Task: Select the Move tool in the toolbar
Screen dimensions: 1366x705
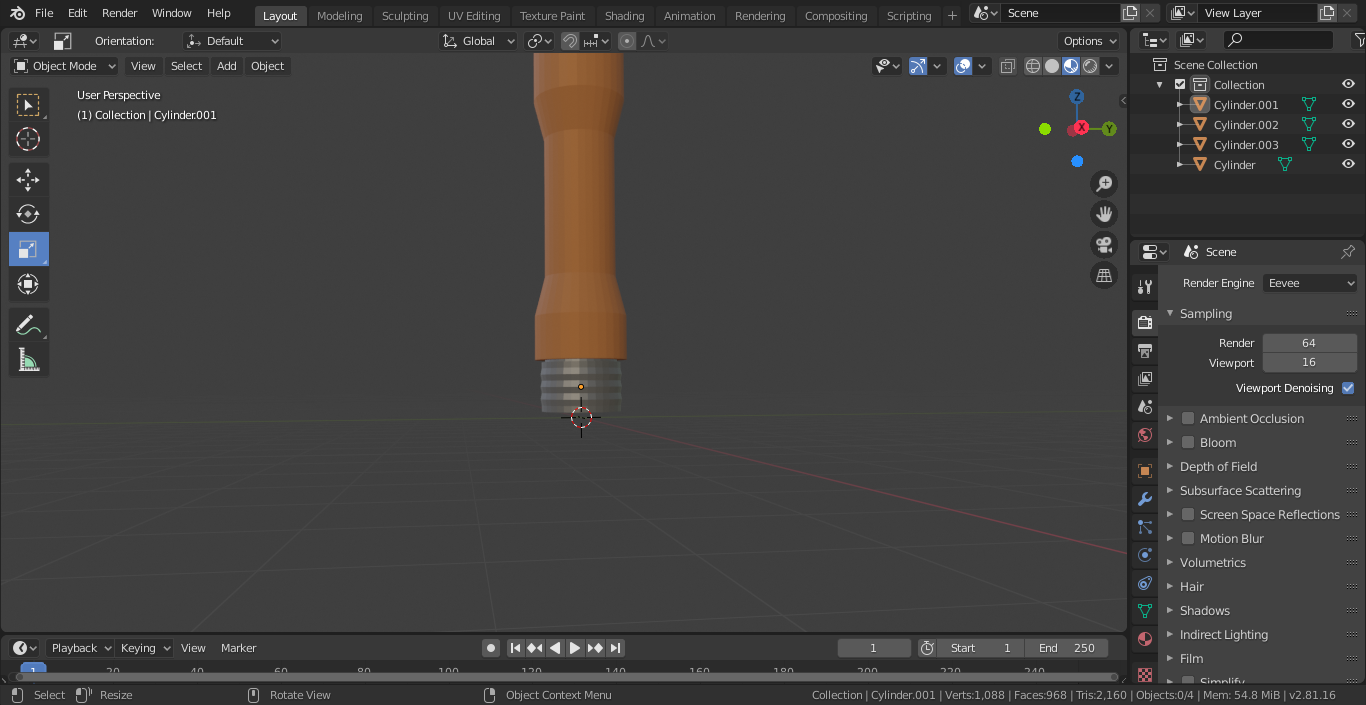Action: 28,180
